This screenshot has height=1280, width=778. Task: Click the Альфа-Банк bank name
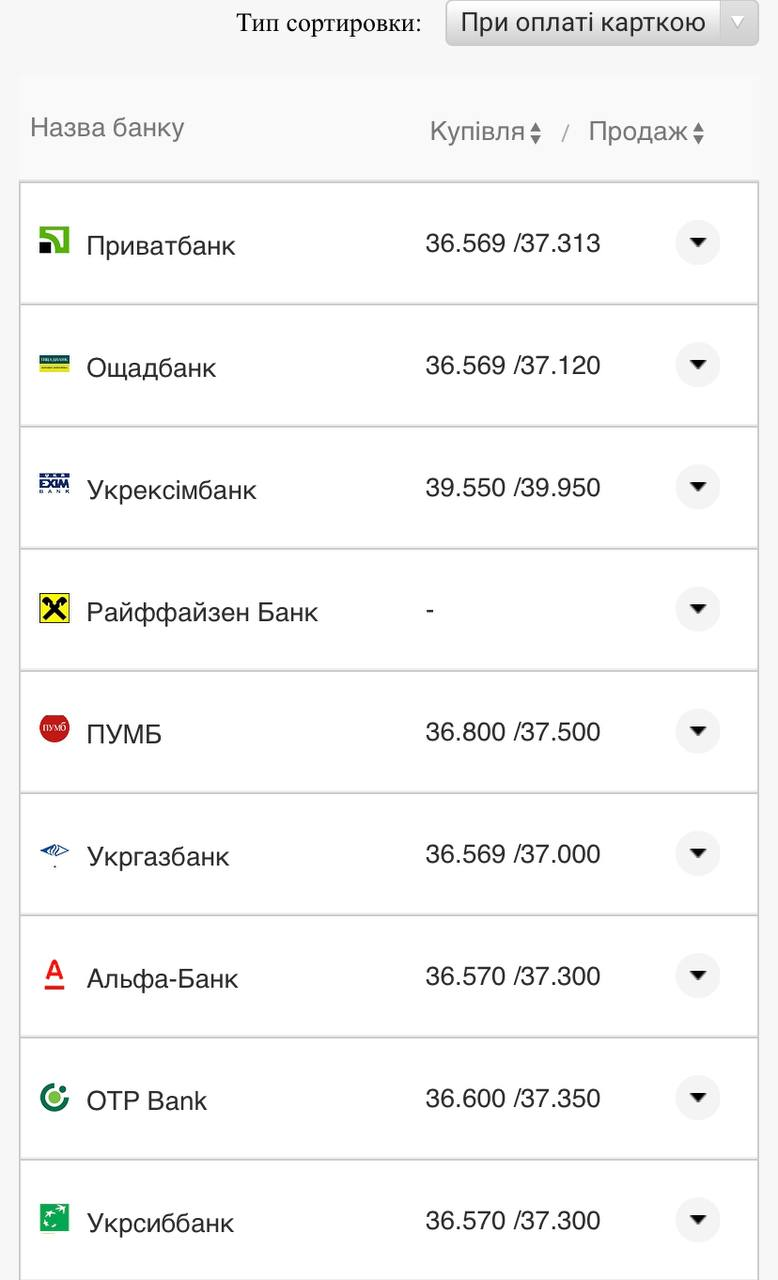tap(162, 978)
